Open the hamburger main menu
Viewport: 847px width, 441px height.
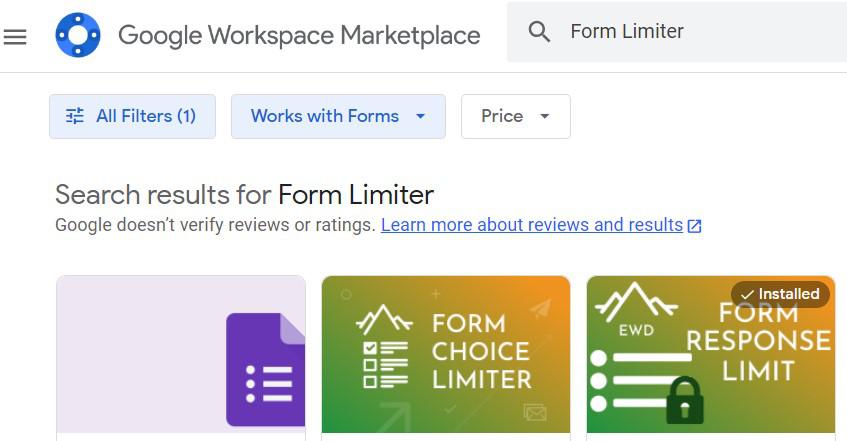(x=15, y=37)
